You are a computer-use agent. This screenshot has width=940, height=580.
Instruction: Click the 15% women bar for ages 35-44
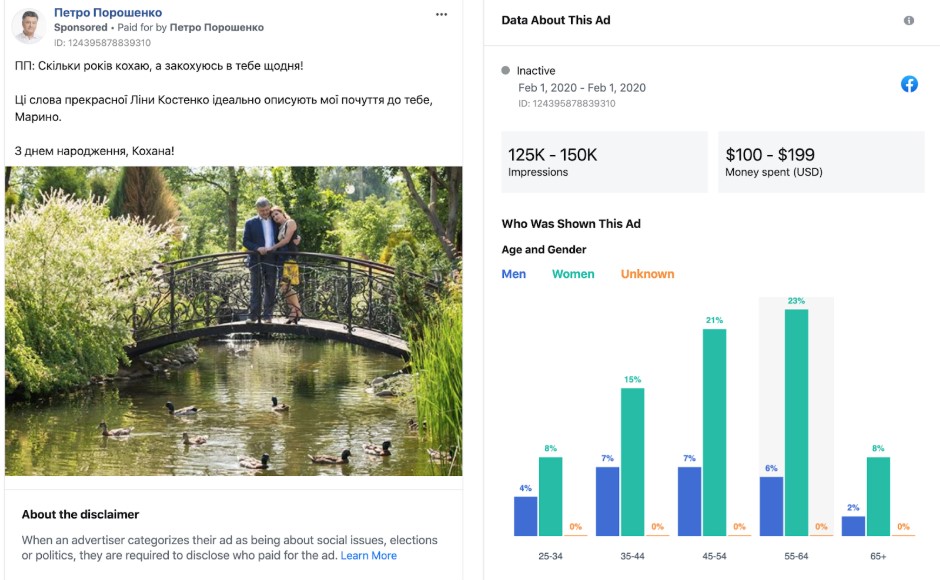pyautogui.click(x=632, y=461)
